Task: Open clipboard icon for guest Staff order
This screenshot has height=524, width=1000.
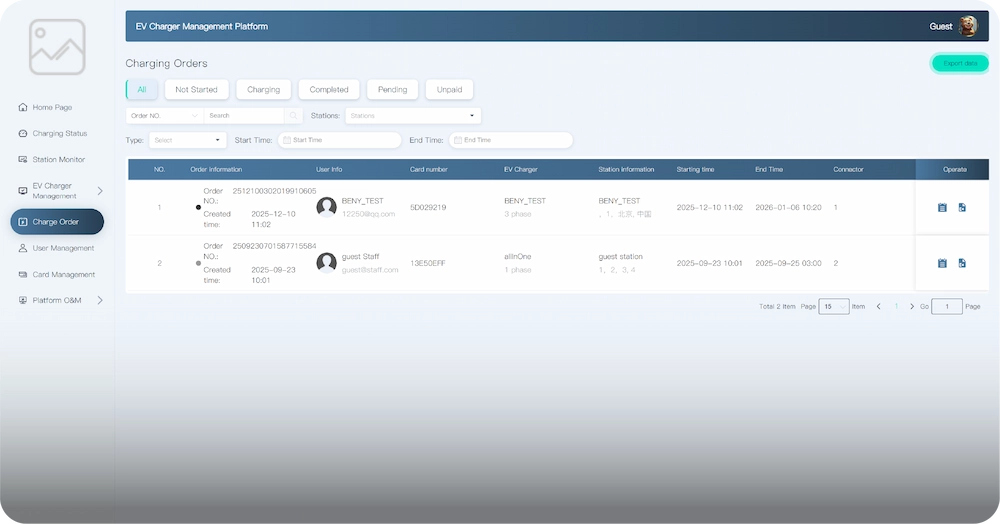Action: (942, 263)
